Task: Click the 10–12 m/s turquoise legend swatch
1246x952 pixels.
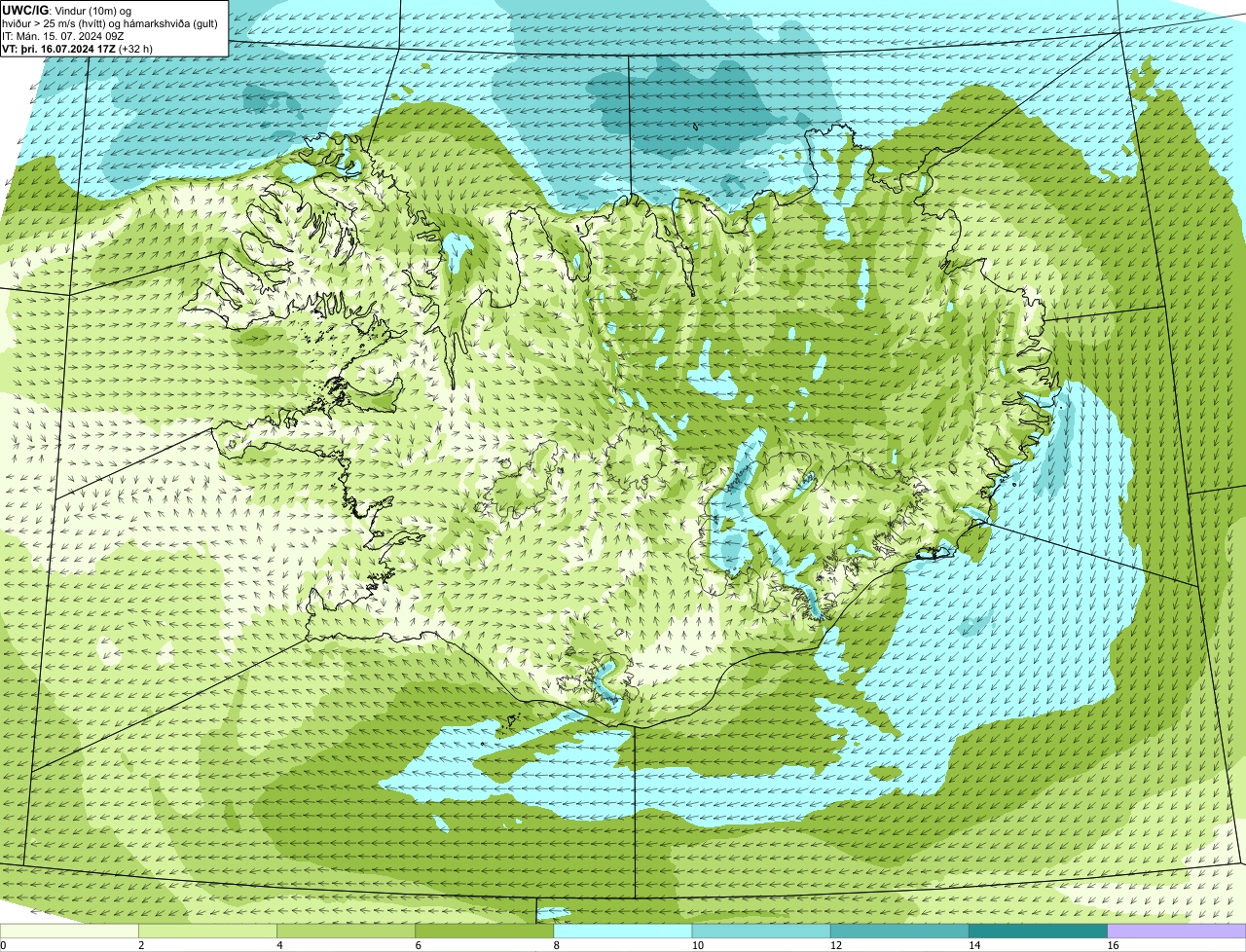Action: tap(761, 931)
